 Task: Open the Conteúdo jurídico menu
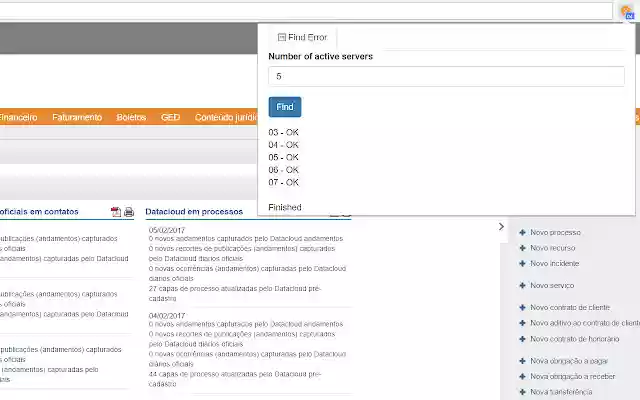[226, 118]
